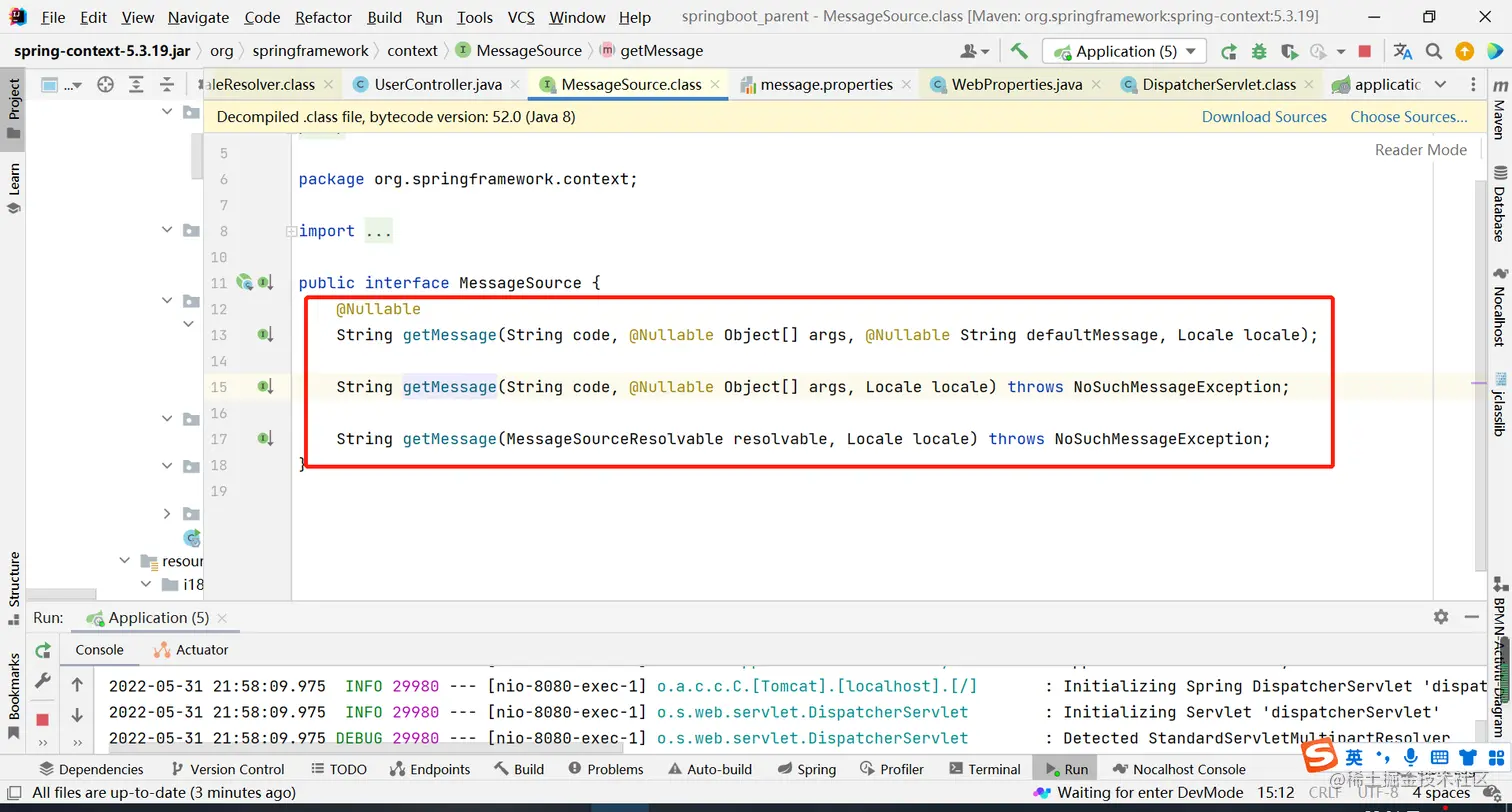
Task: Click the 15:12 caret position in status bar
Action: pyautogui.click(x=1276, y=793)
